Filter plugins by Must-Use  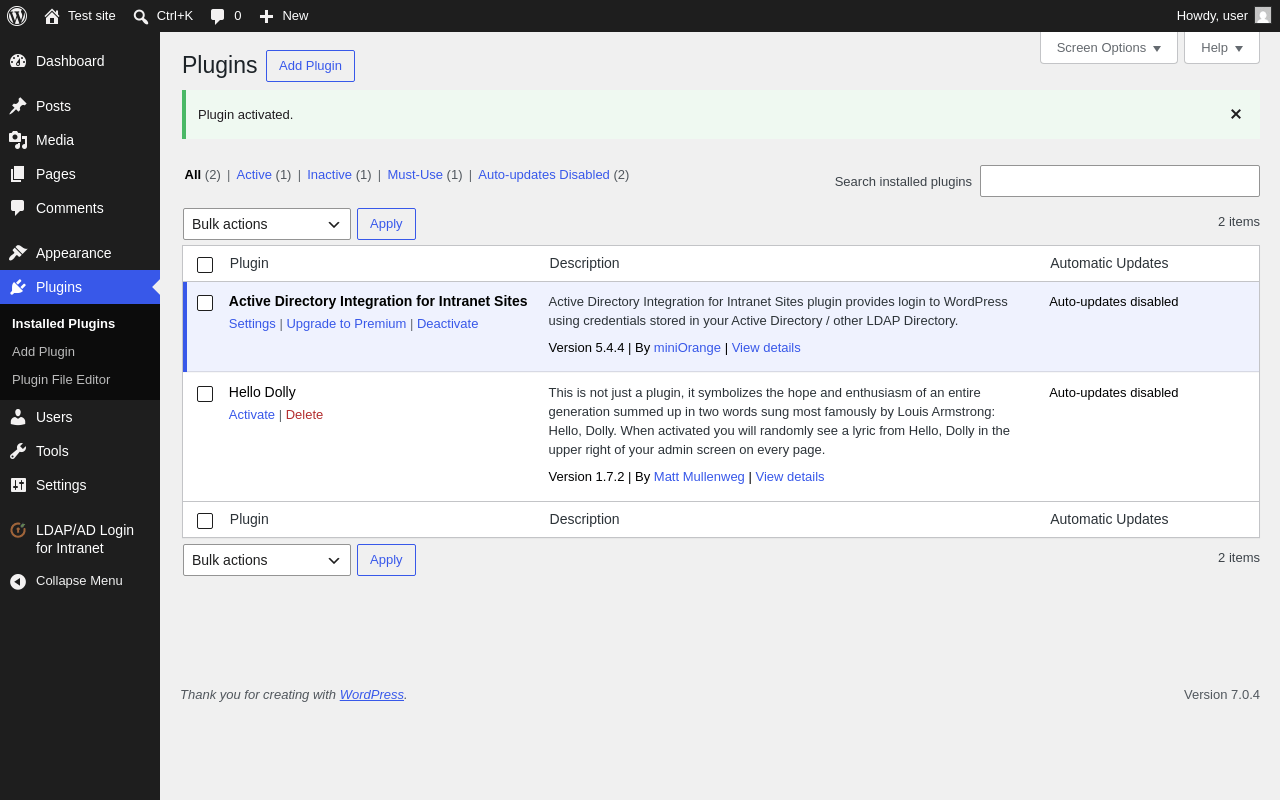coord(415,175)
